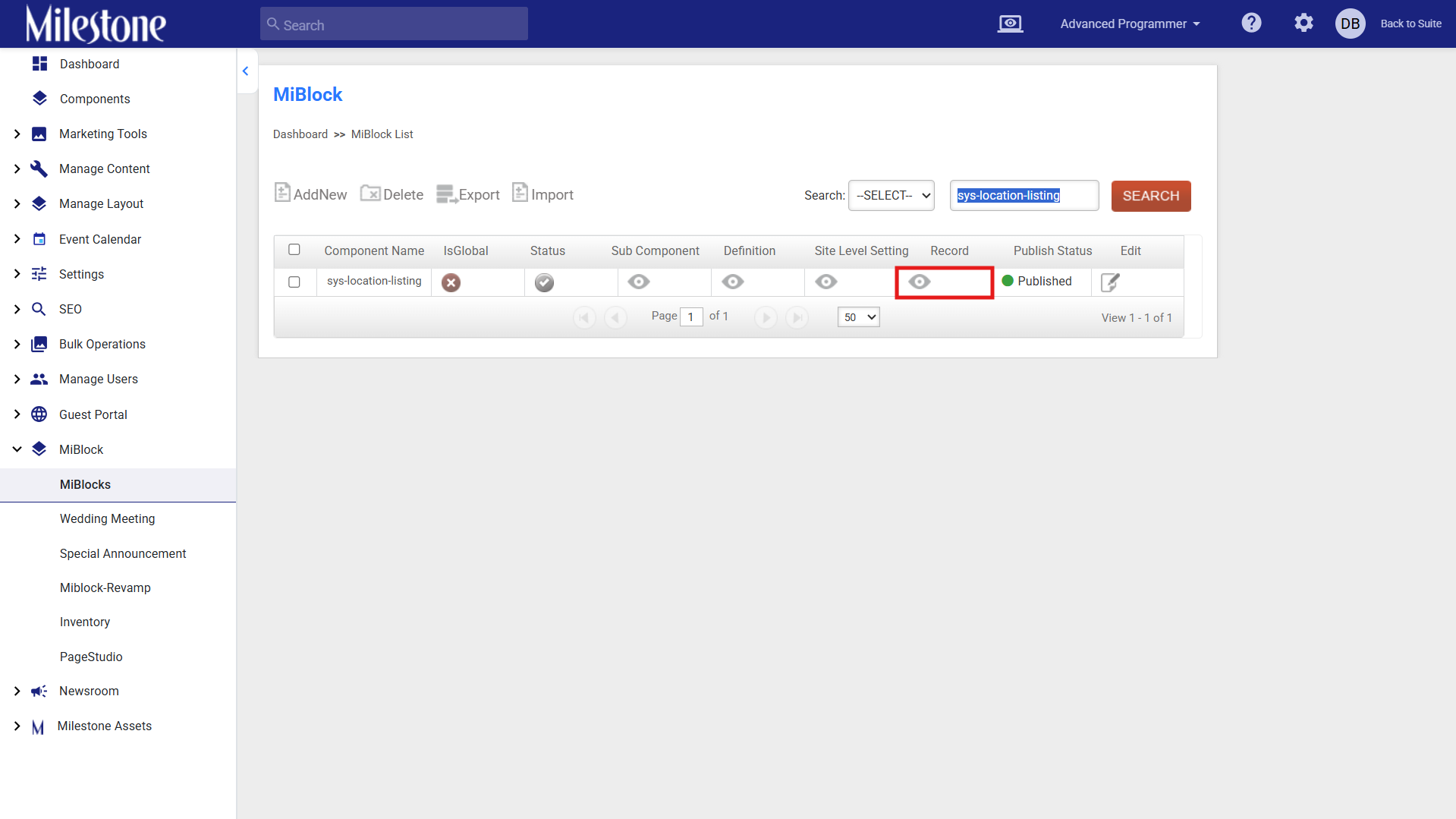
Task: Click the top Search input field
Action: [394, 24]
